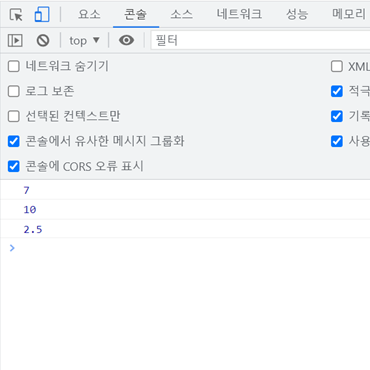Uncheck 콘솔에서 유사한 메시지 그룹화

coord(14,141)
